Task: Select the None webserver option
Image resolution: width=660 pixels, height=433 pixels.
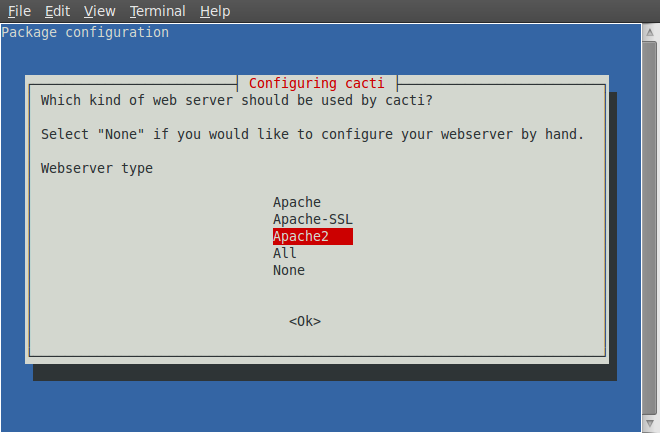Action: pos(289,270)
